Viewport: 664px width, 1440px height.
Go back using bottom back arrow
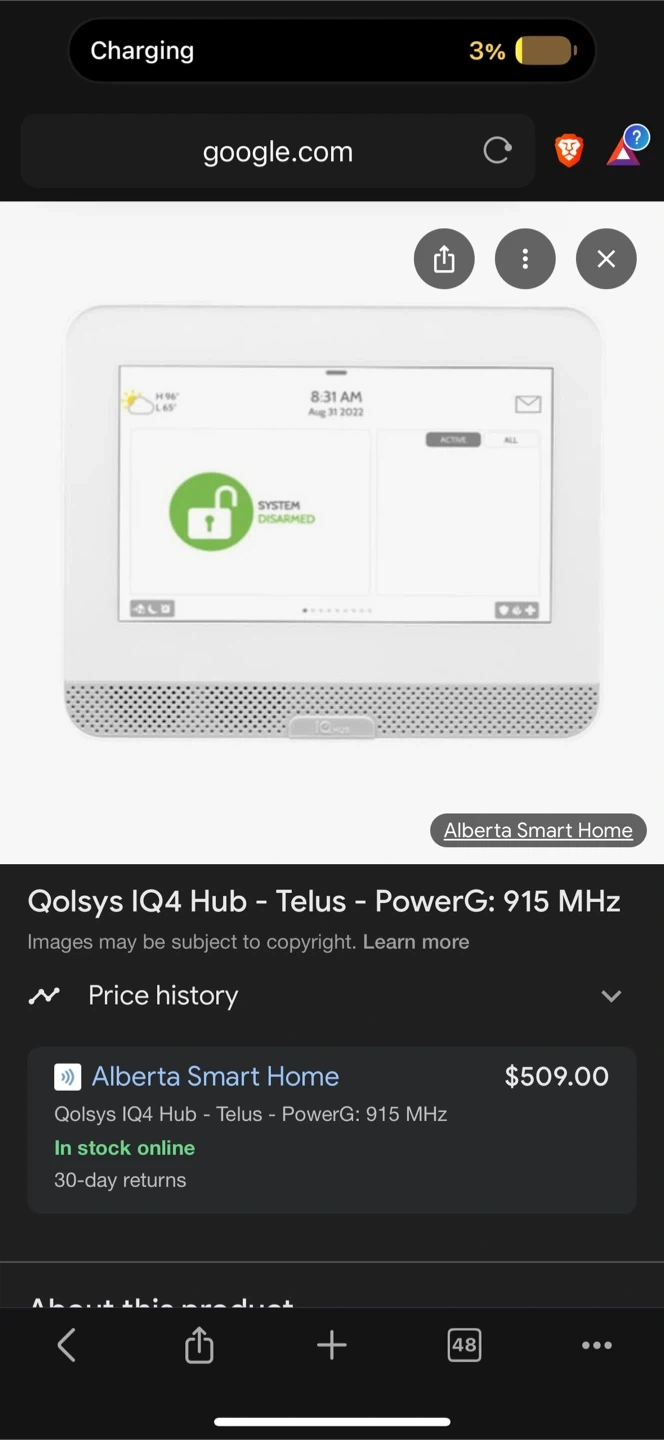coord(67,1345)
